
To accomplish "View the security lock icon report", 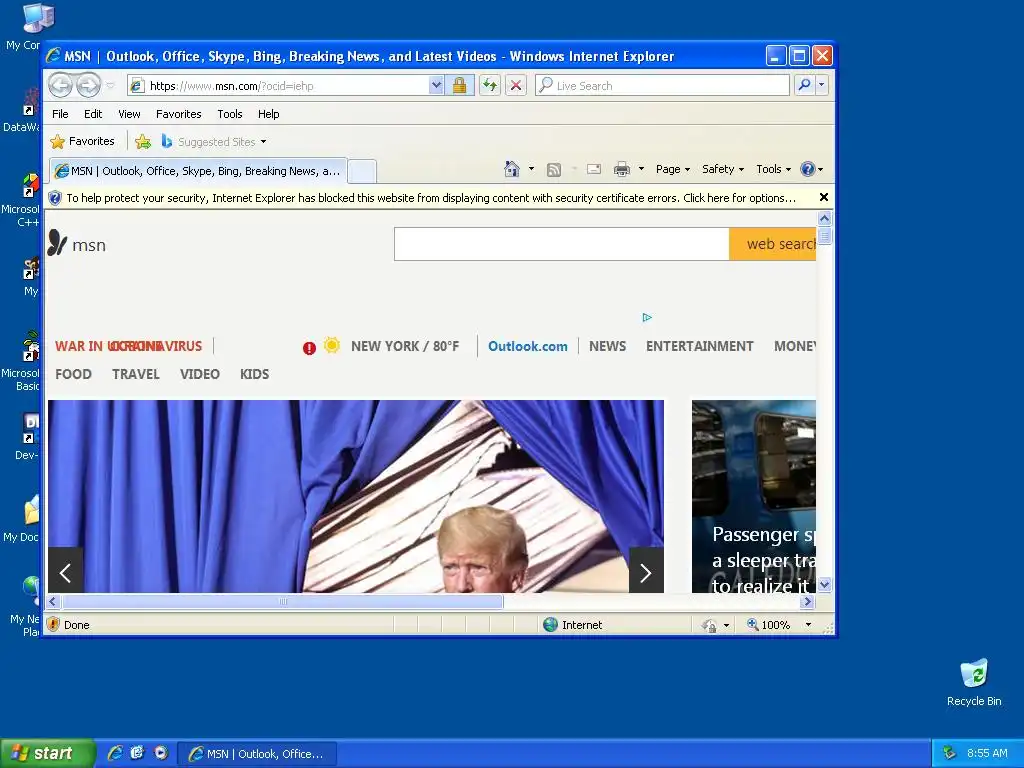I will pos(459,86).
